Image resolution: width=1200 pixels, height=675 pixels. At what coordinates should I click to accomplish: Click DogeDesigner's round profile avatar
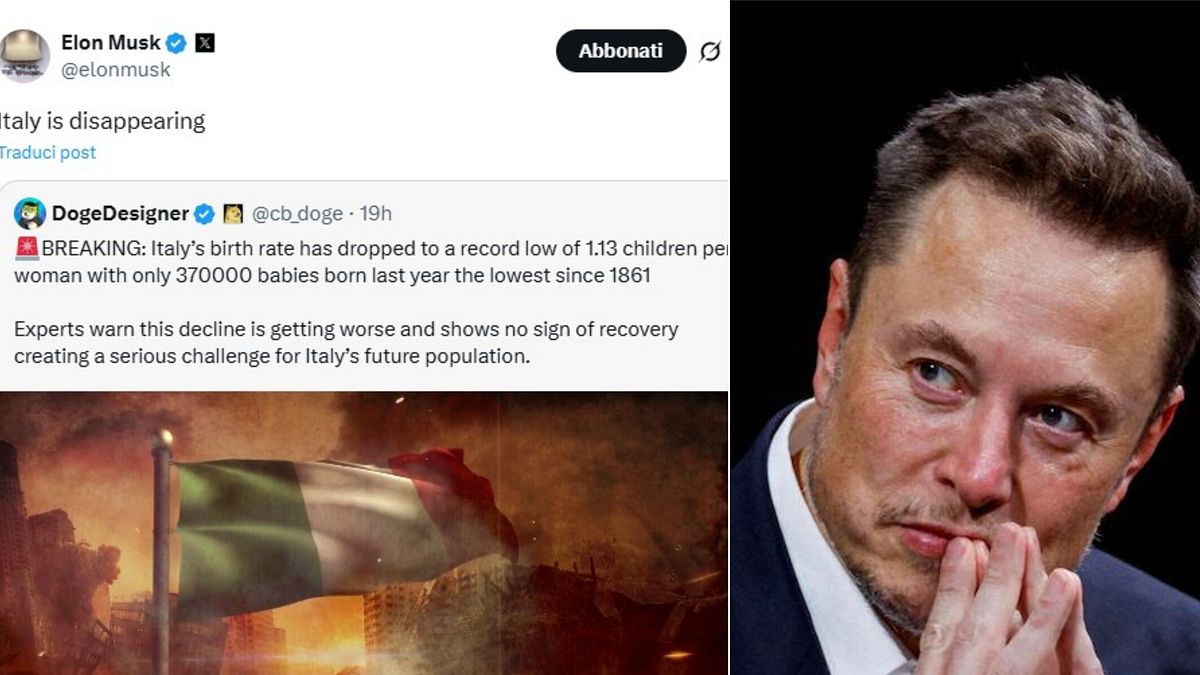click(30, 213)
